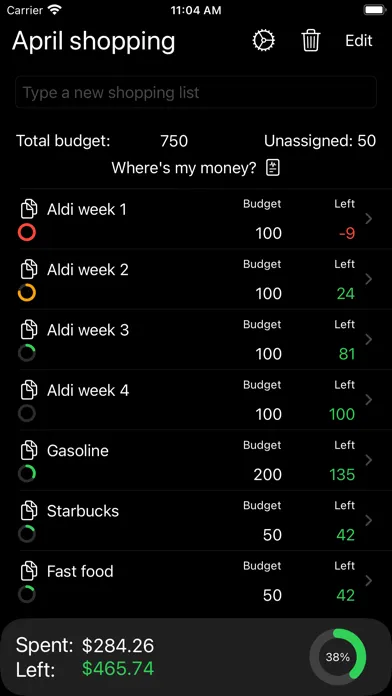Tap the copy icon beside Fast food
392x696 pixels.
click(29, 571)
